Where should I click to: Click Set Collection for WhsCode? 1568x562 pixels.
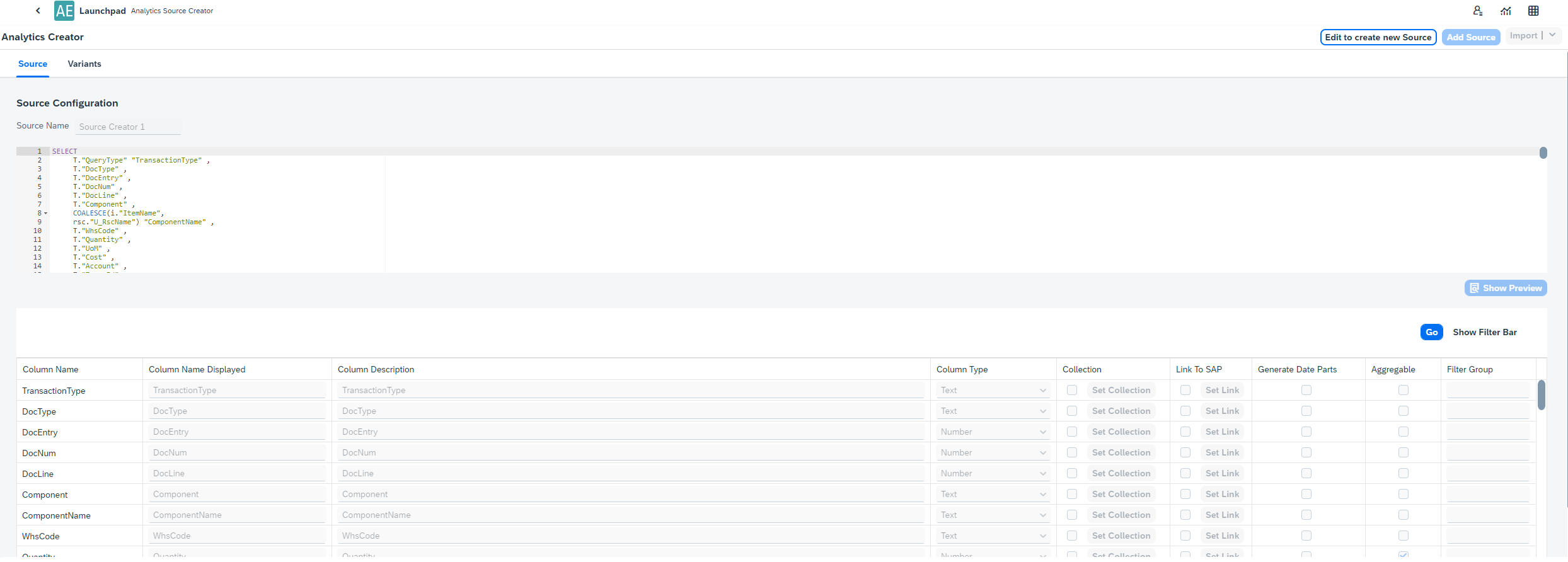click(1121, 536)
